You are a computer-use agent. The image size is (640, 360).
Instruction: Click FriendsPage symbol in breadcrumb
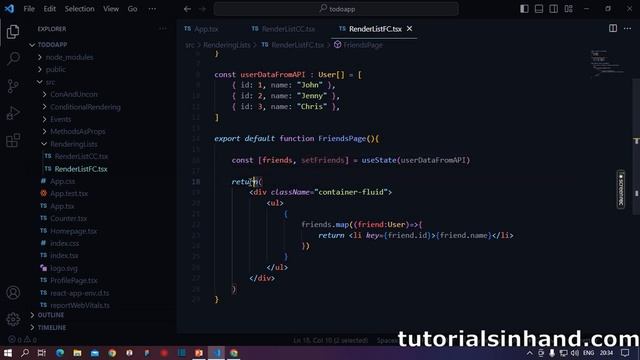tap(362, 45)
